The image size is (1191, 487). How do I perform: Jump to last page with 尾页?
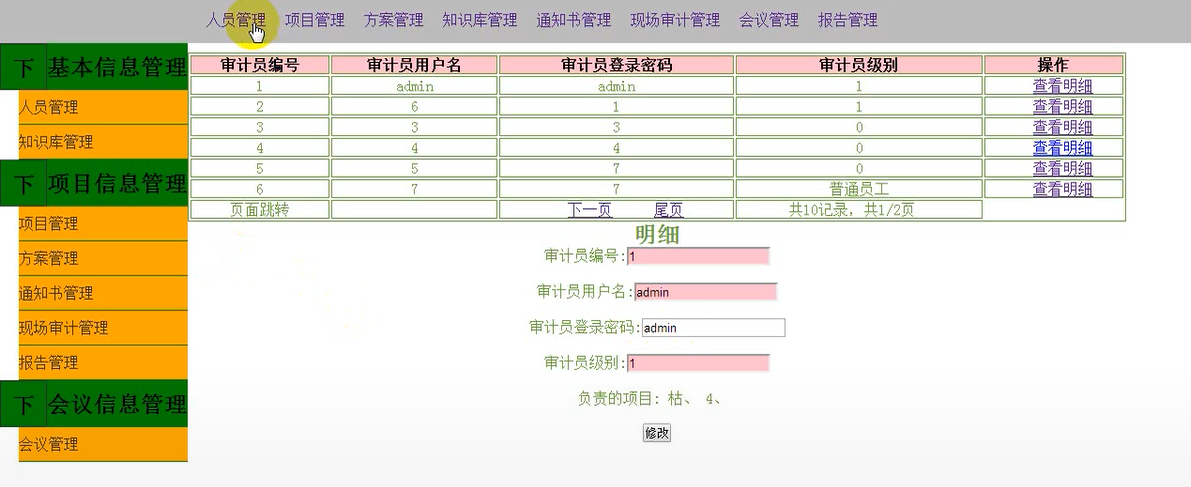668,210
